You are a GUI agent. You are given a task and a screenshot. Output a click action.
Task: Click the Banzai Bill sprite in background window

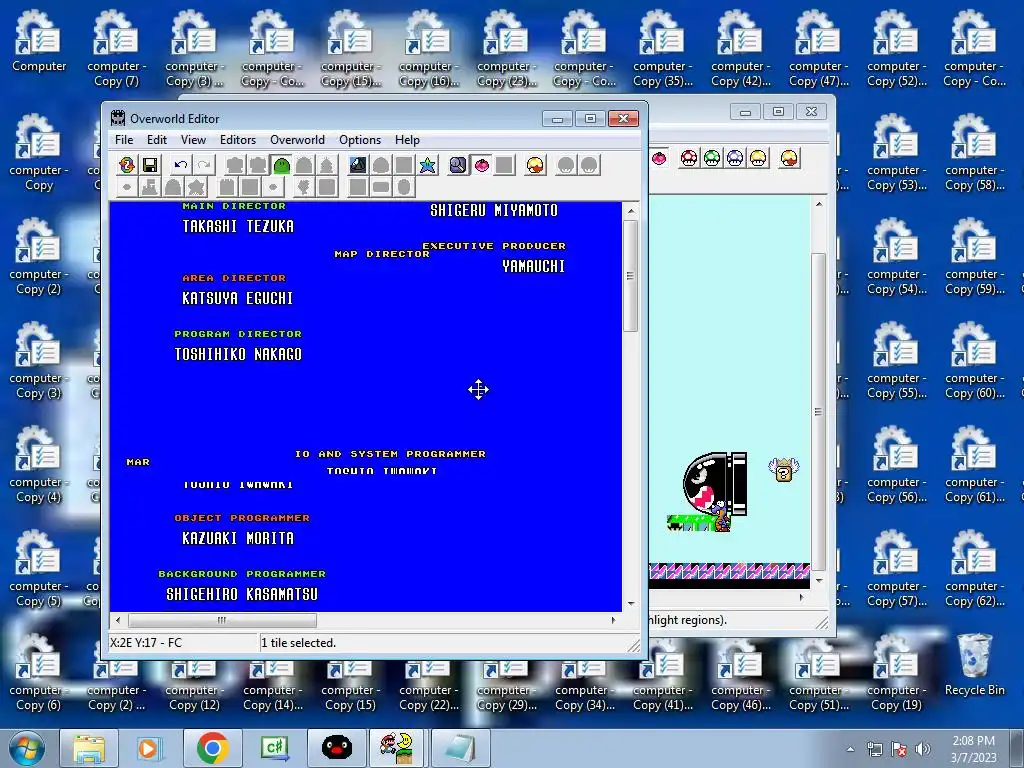coord(714,484)
